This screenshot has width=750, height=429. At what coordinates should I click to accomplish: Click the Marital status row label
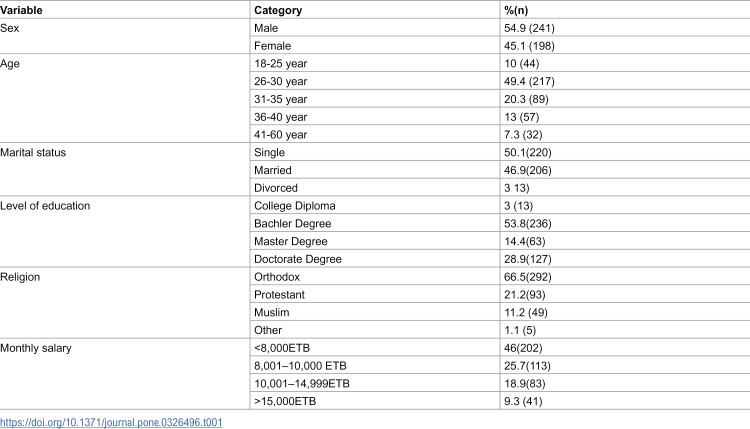click(x=33, y=153)
